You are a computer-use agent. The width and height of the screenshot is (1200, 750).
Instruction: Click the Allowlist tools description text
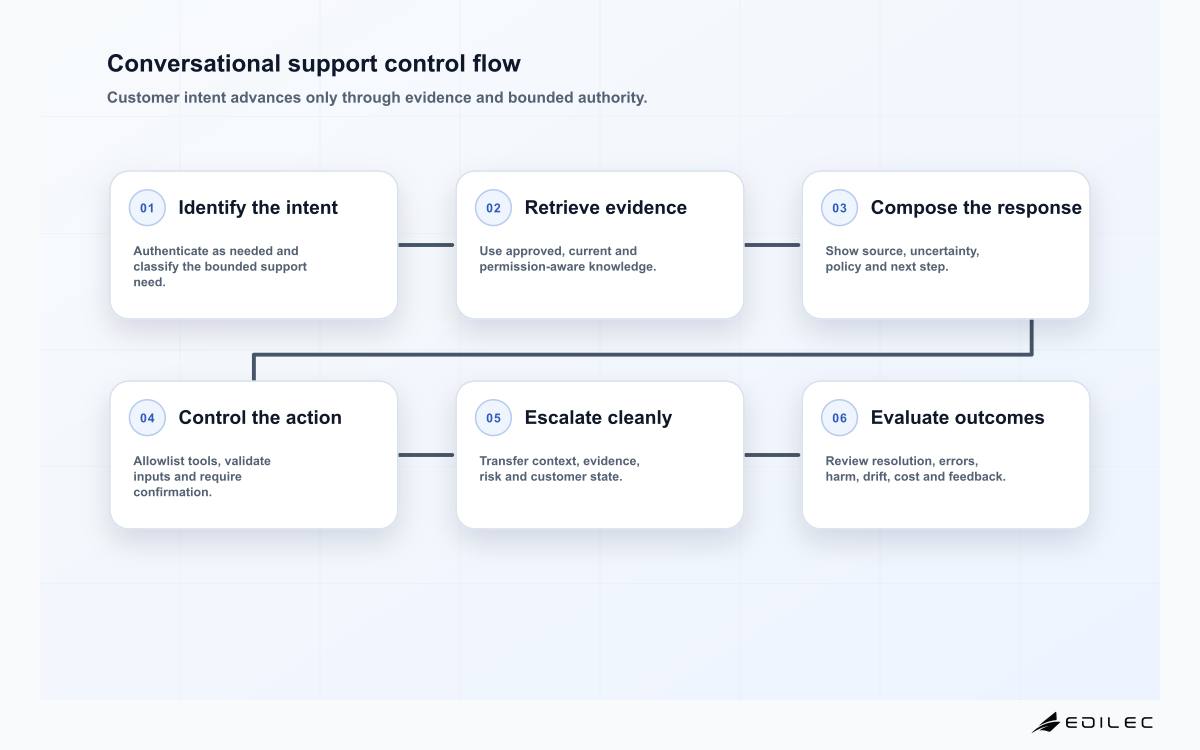(x=202, y=476)
